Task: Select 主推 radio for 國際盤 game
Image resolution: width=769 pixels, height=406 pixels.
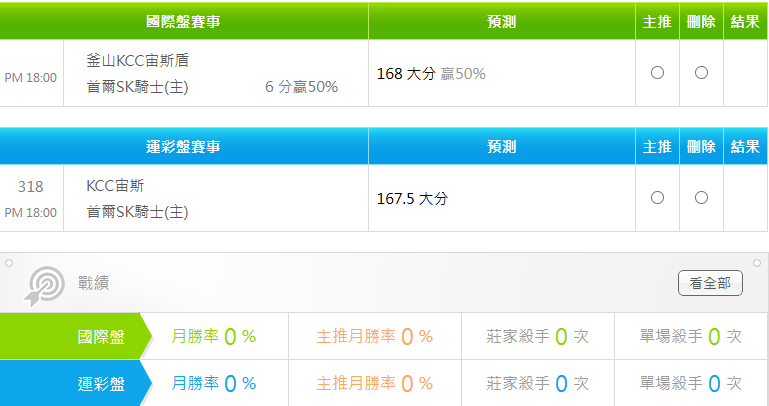Action: [x=657, y=73]
